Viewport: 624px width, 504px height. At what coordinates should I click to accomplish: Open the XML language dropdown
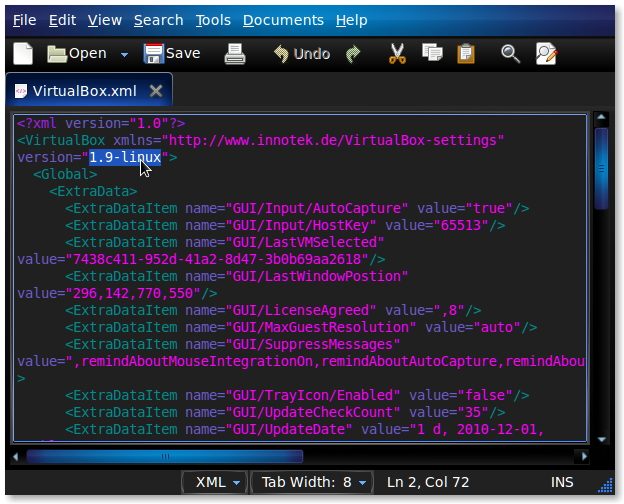[215, 482]
